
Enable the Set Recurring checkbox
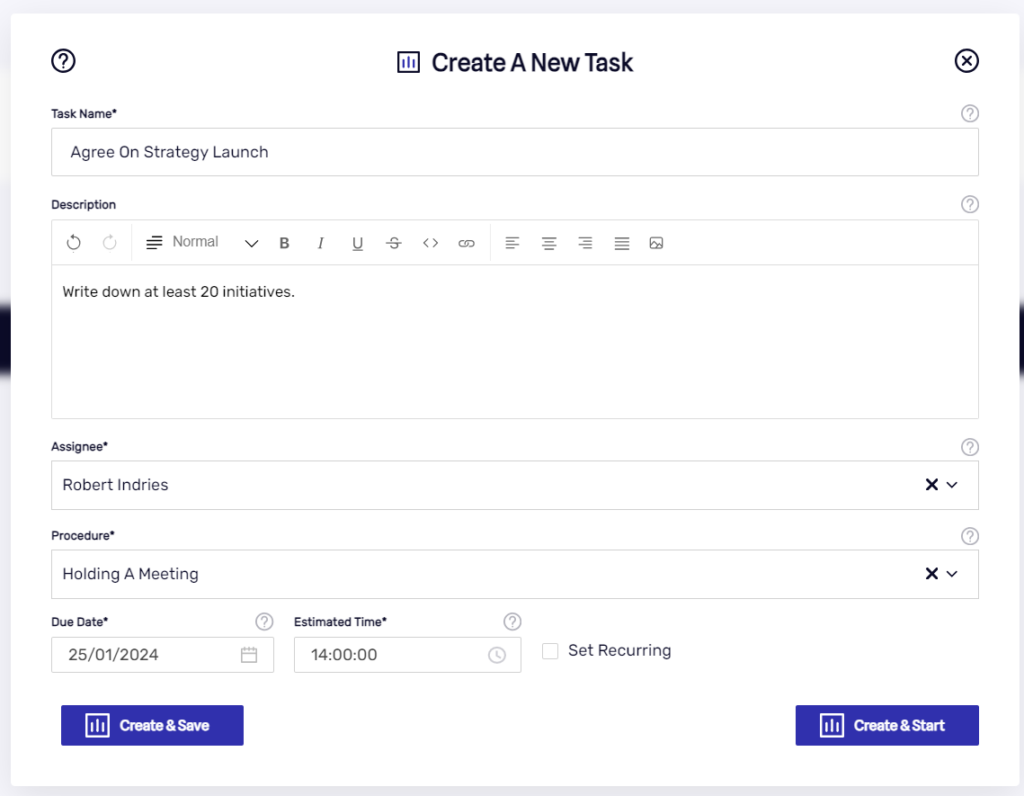[x=550, y=650]
